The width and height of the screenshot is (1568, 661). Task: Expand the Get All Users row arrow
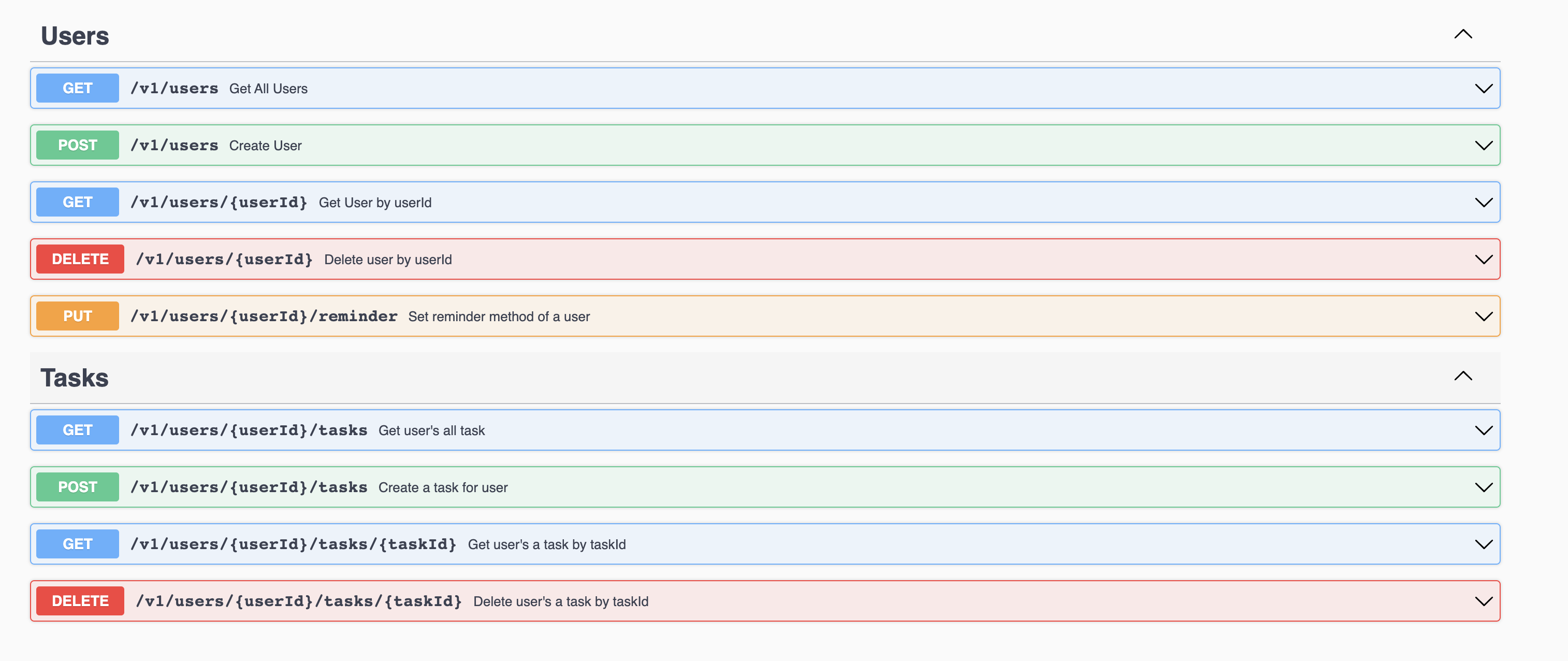pos(1484,89)
